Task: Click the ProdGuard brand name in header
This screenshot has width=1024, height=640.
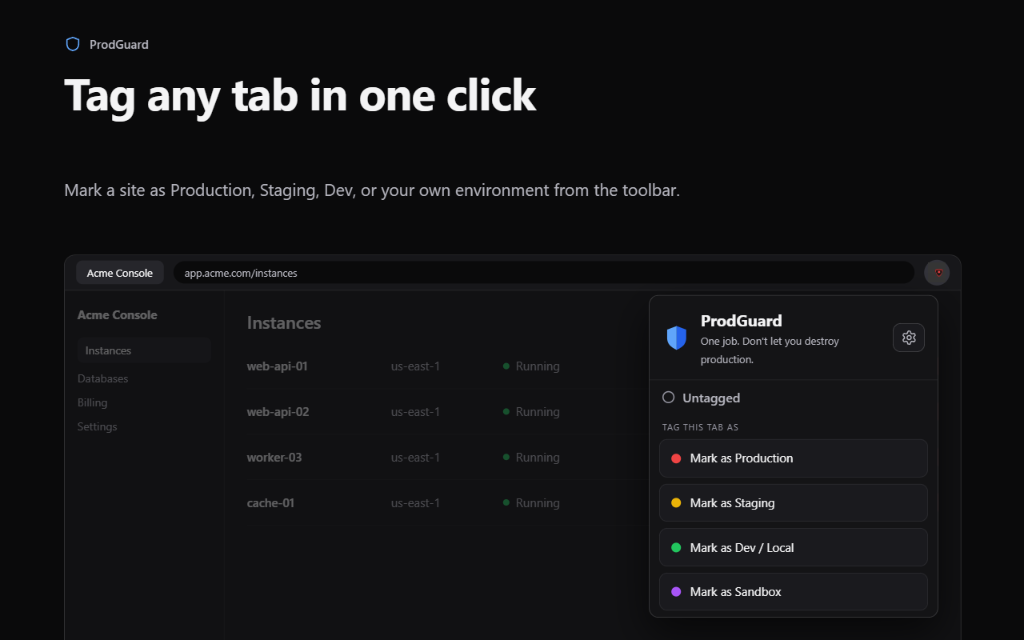Action: pyautogui.click(x=119, y=44)
